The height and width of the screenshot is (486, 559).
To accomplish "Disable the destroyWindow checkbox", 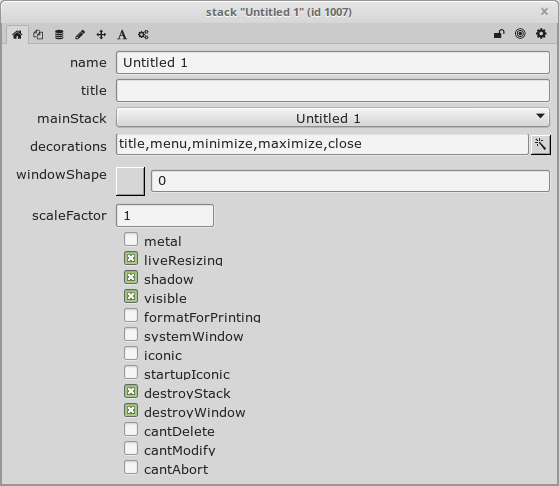I will pos(131,410).
